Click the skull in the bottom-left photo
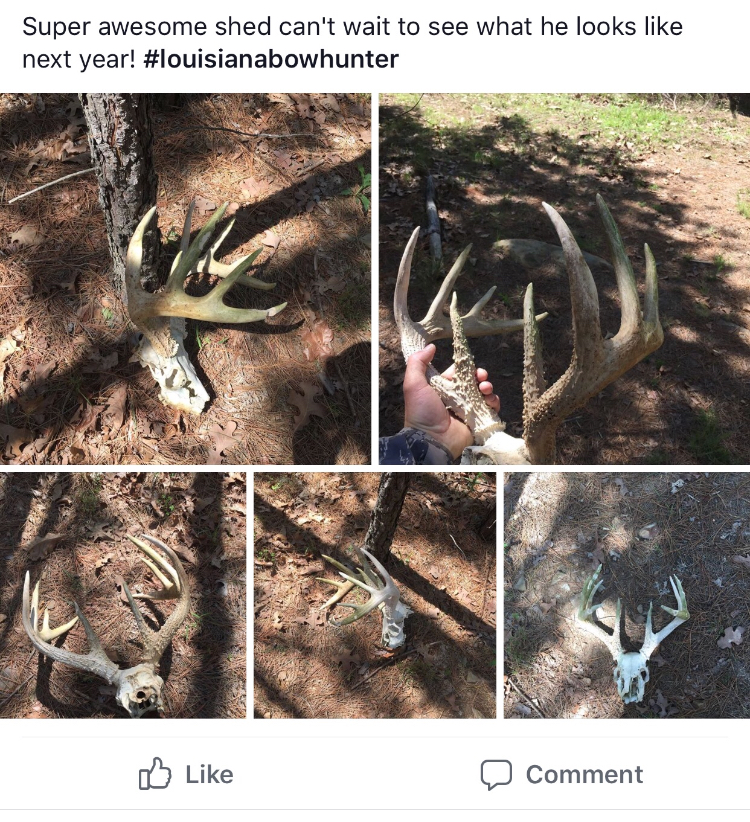The height and width of the screenshot is (822, 750). [139, 690]
